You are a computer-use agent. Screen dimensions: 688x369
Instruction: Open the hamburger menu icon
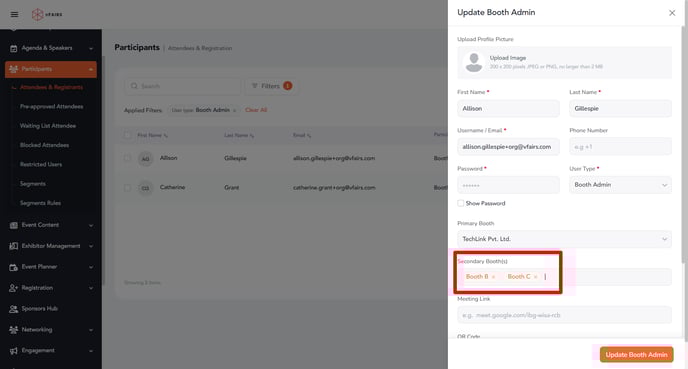(x=14, y=14)
